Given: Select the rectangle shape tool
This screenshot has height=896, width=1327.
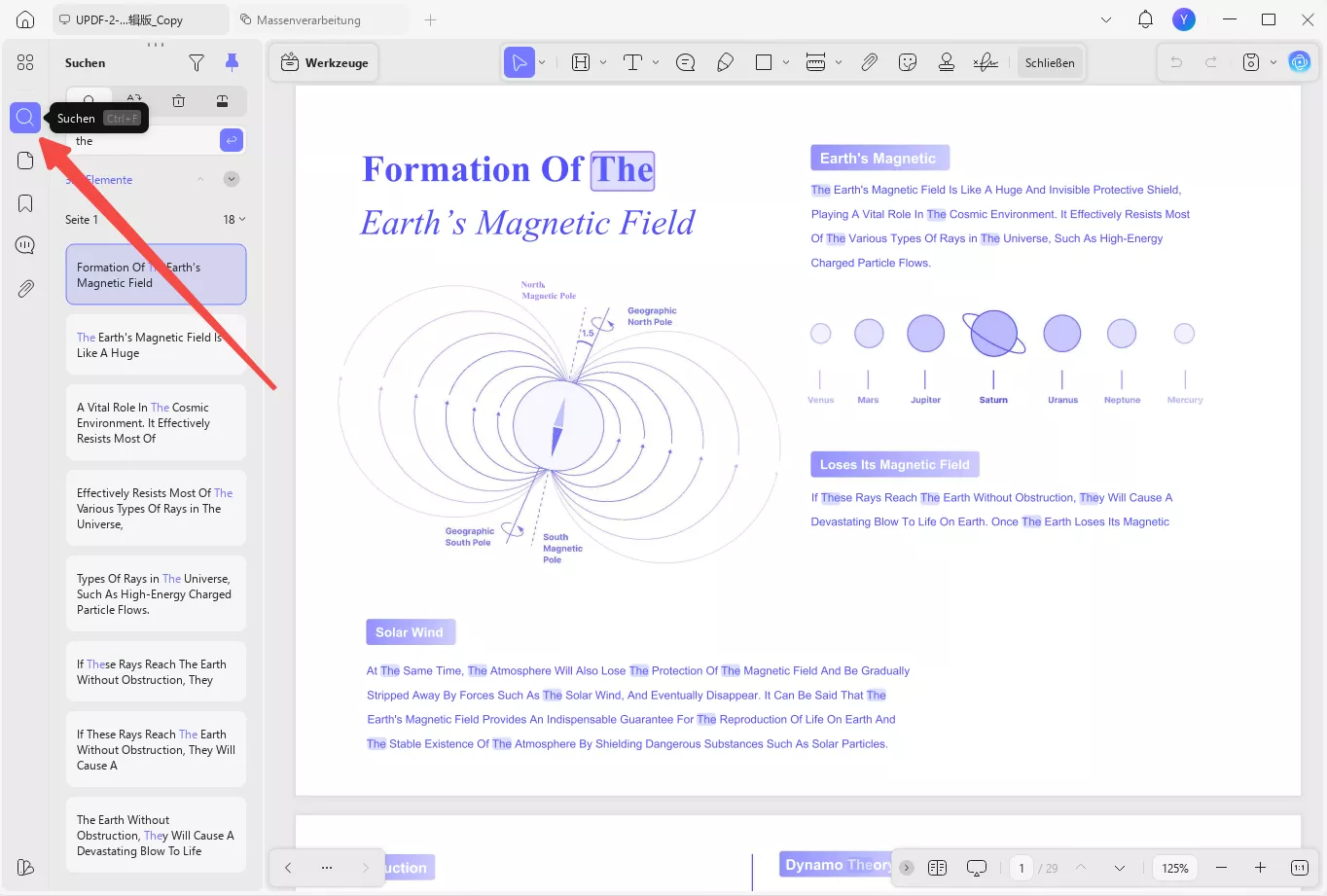Looking at the screenshot, I should pyautogui.click(x=764, y=62).
